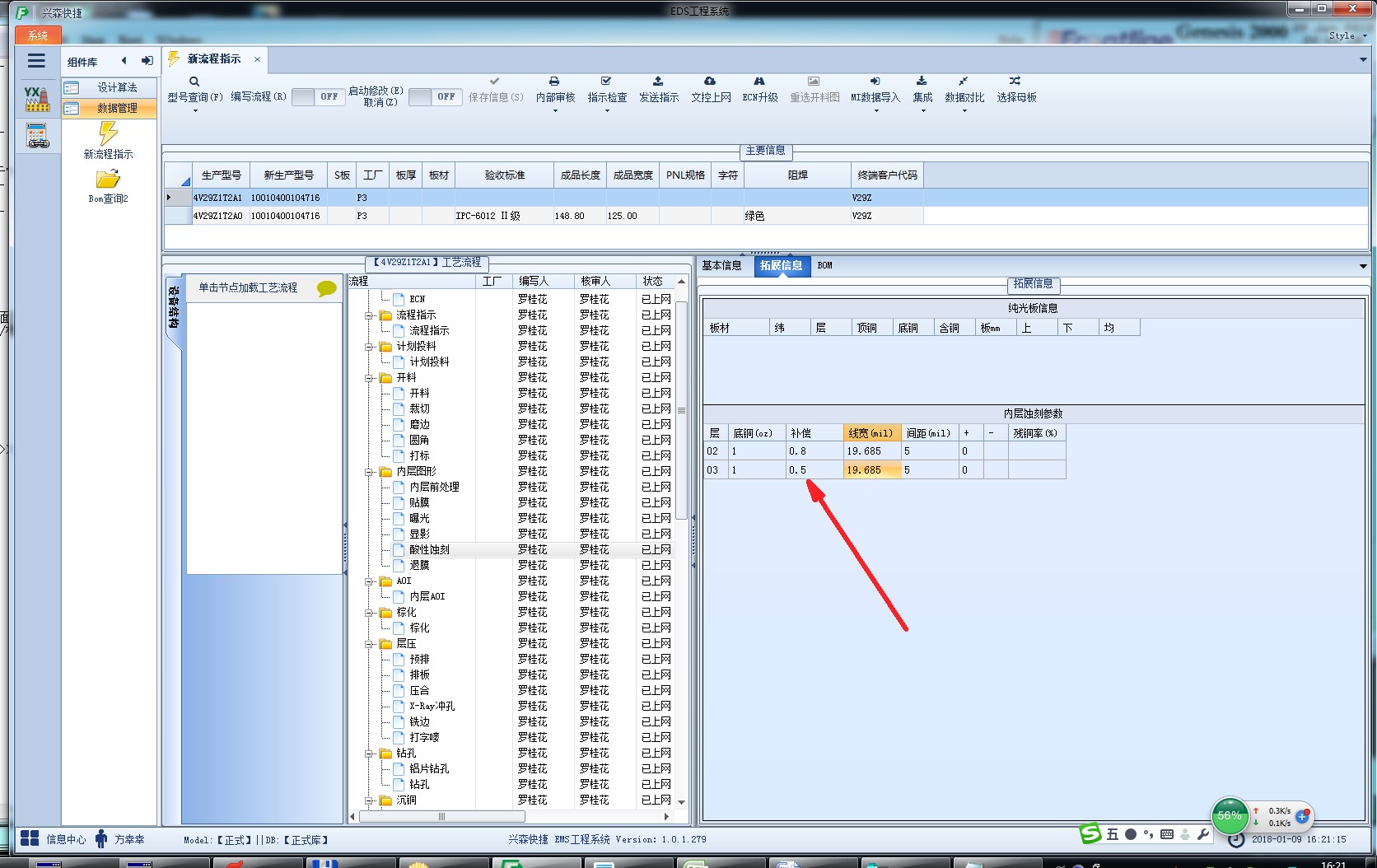Click the wrench icon in input toolbar
Screen dimensions: 1377x868
[x=1203, y=834]
